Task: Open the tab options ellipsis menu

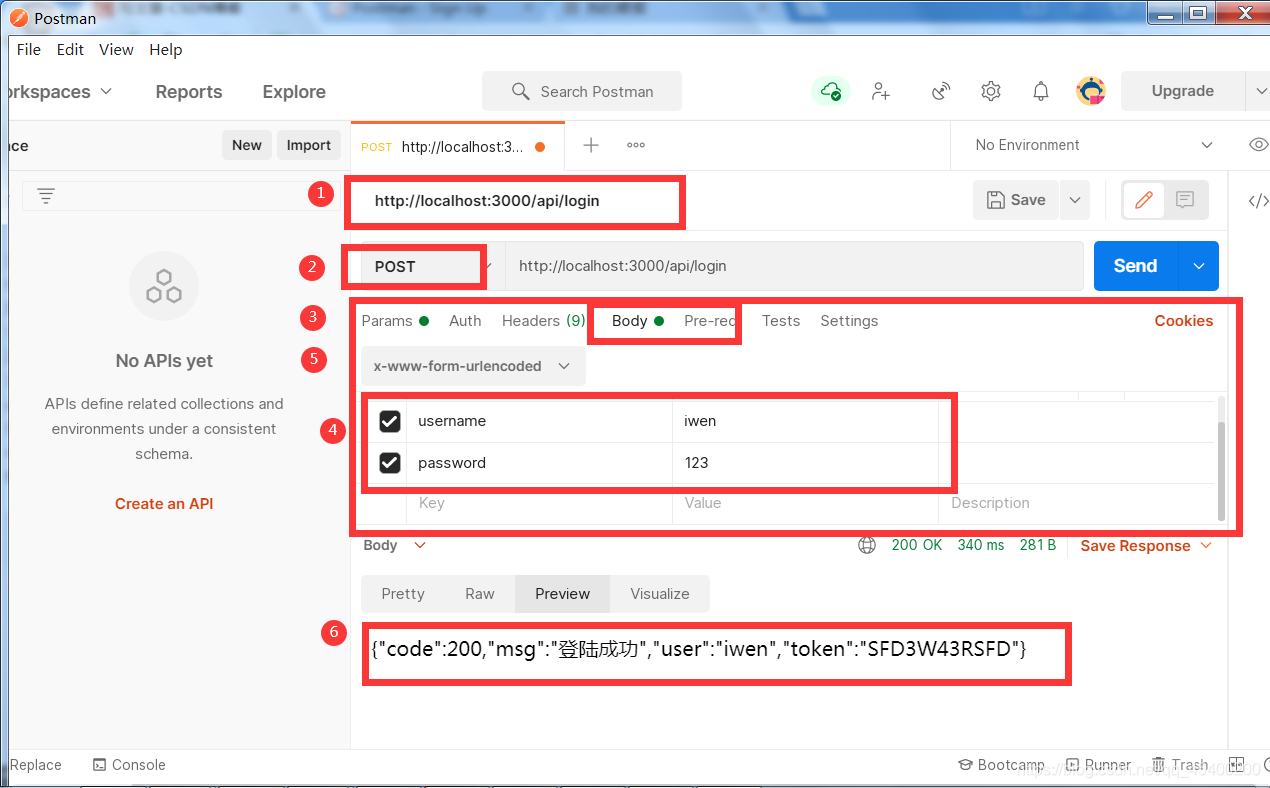Action: (636, 145)
